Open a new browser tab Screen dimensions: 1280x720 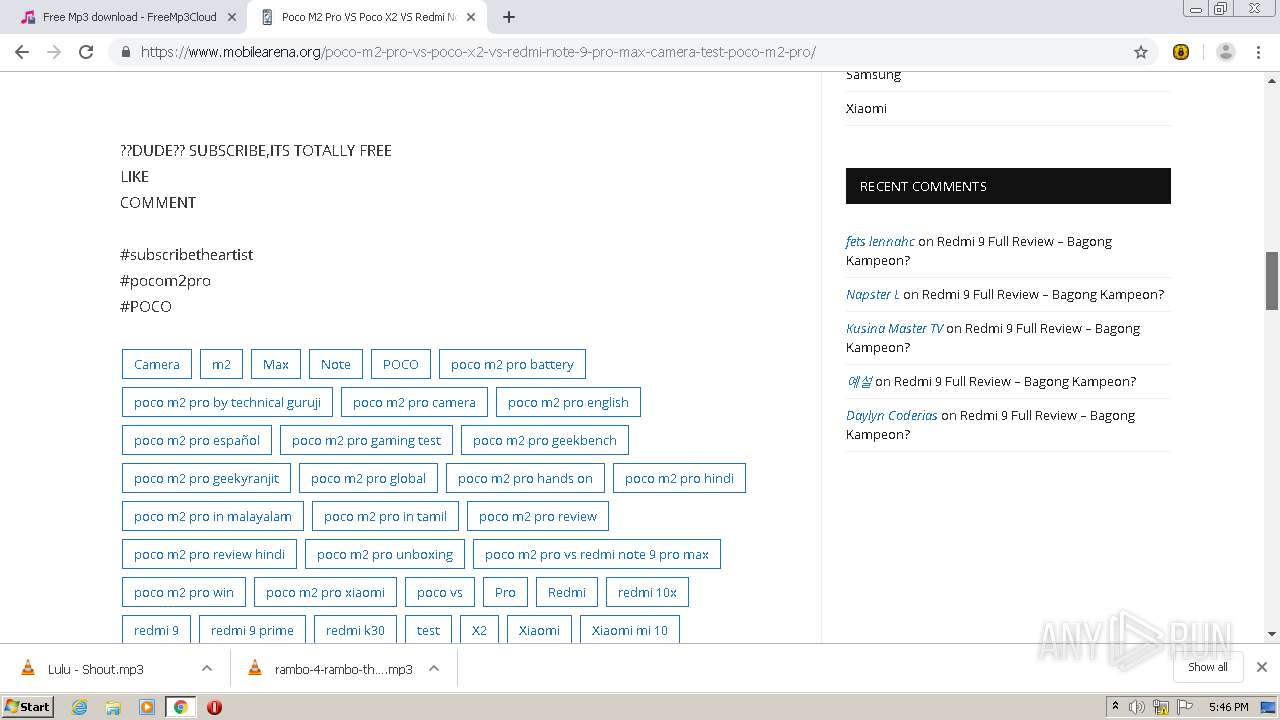pyautogui.click(x=509, y=17)
